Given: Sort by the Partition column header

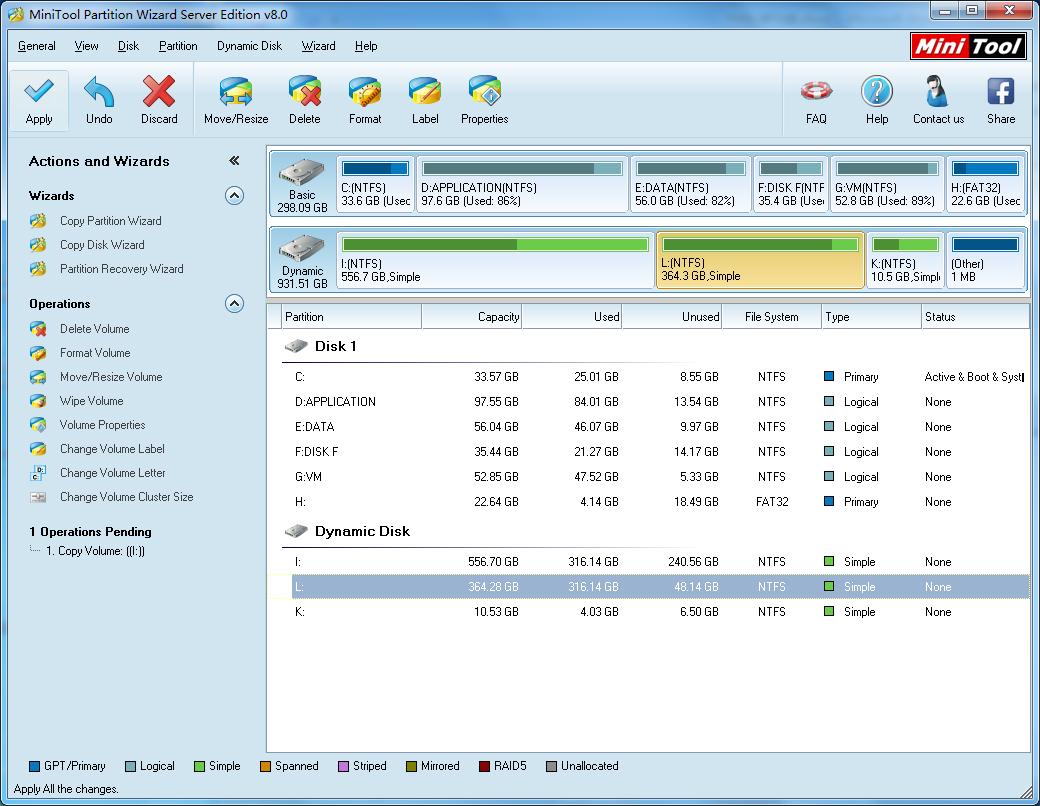Looking at the screenshot, I should (352, 316).
